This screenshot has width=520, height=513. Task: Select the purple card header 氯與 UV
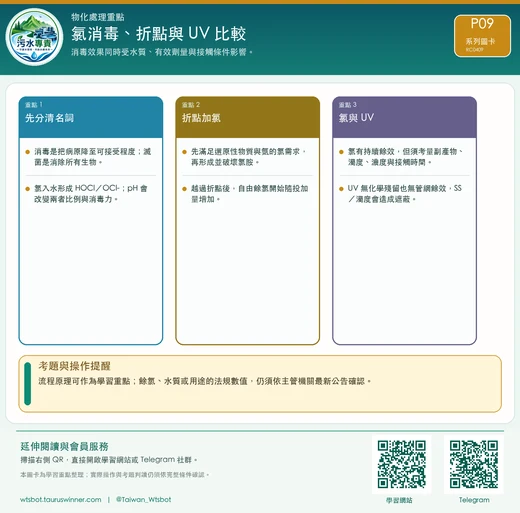[404, 117]
